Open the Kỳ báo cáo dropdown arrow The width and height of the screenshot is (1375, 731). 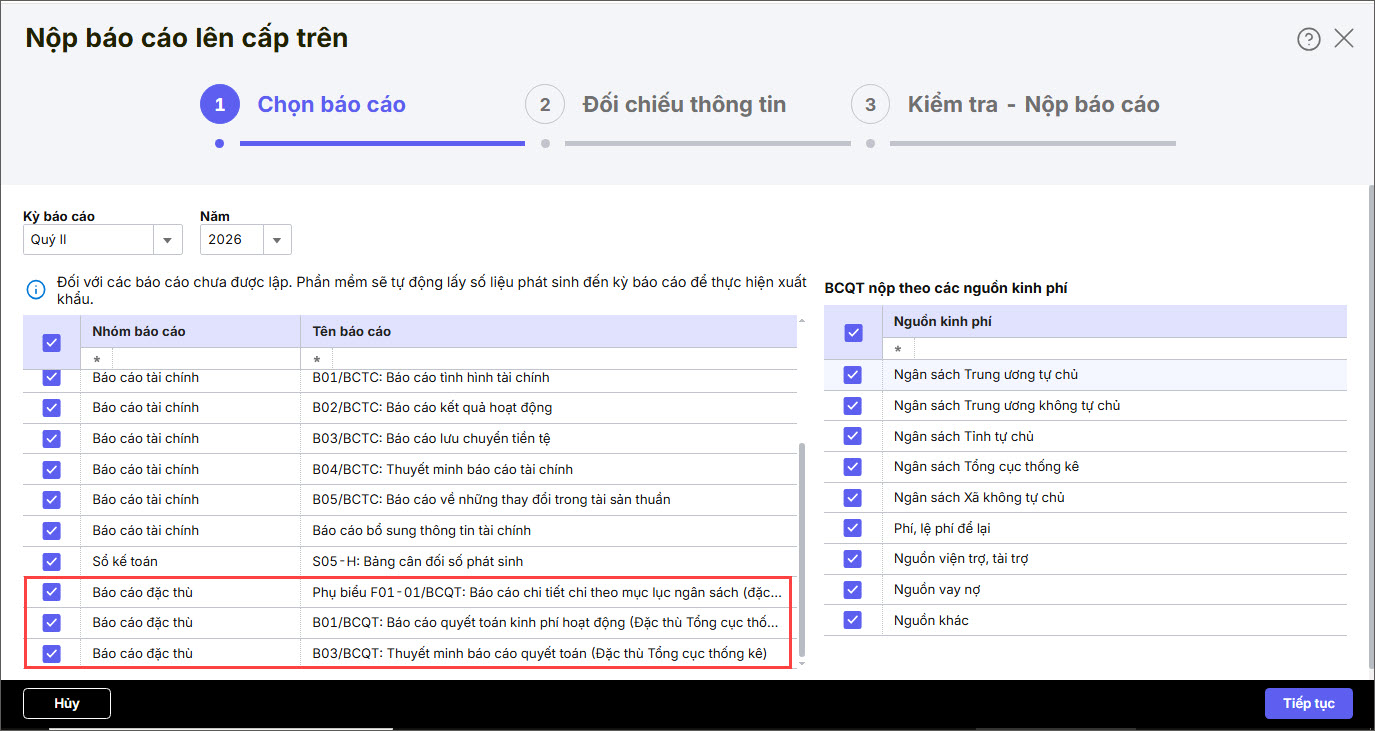168,240
